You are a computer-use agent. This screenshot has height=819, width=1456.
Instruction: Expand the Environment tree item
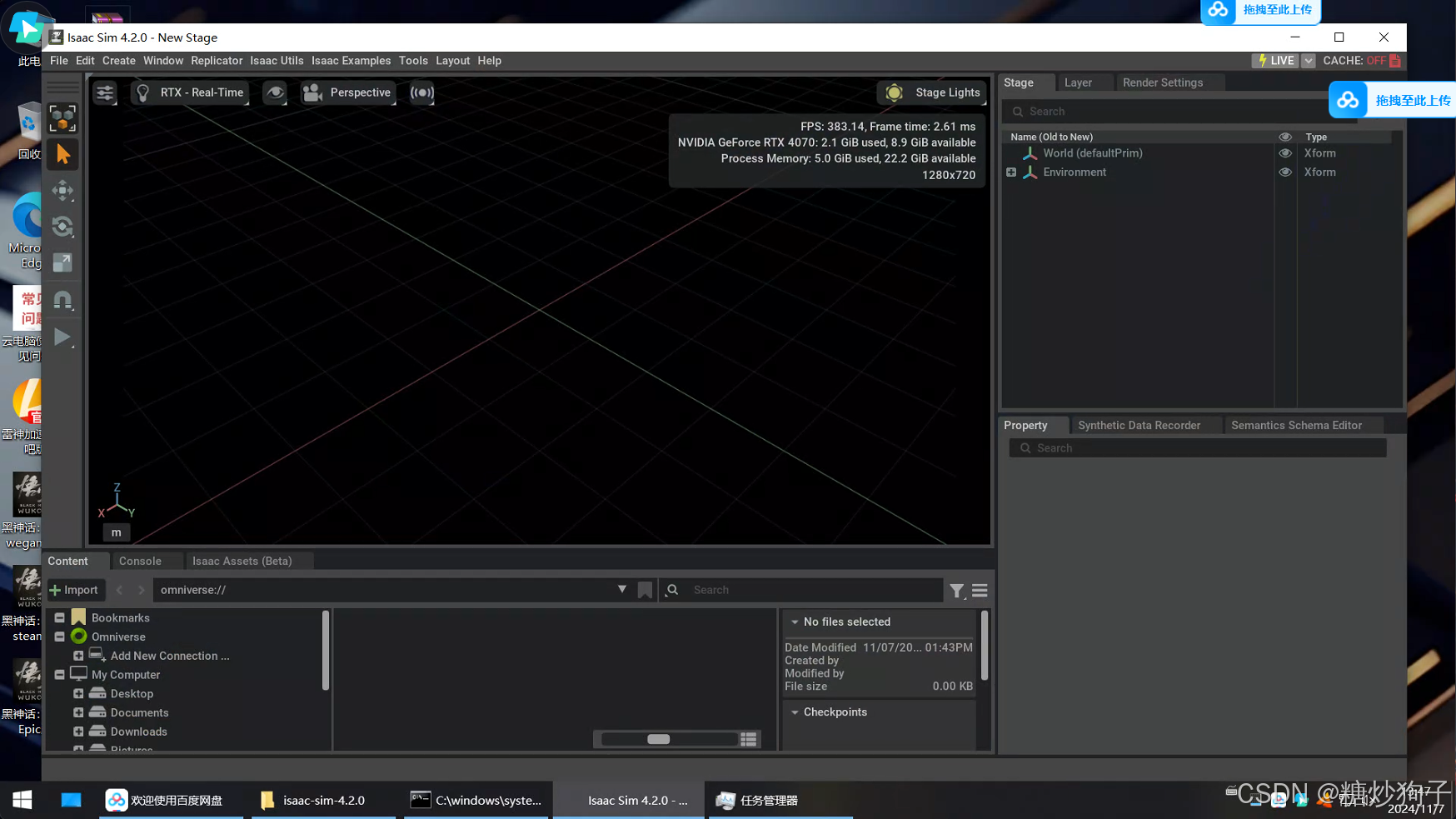coord(1011,172)
